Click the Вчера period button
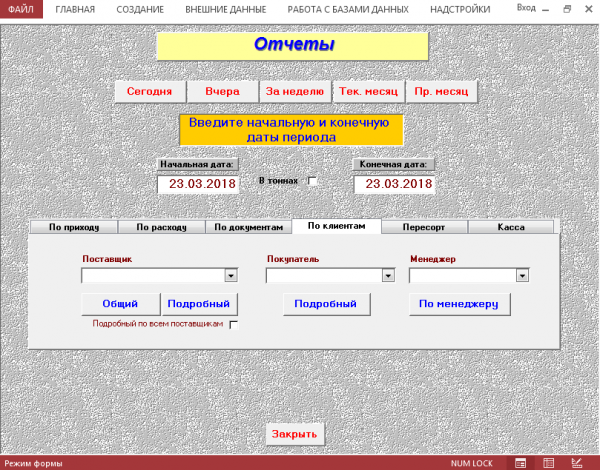The height and width of the screenshot is (470, 600). point(222,91)
